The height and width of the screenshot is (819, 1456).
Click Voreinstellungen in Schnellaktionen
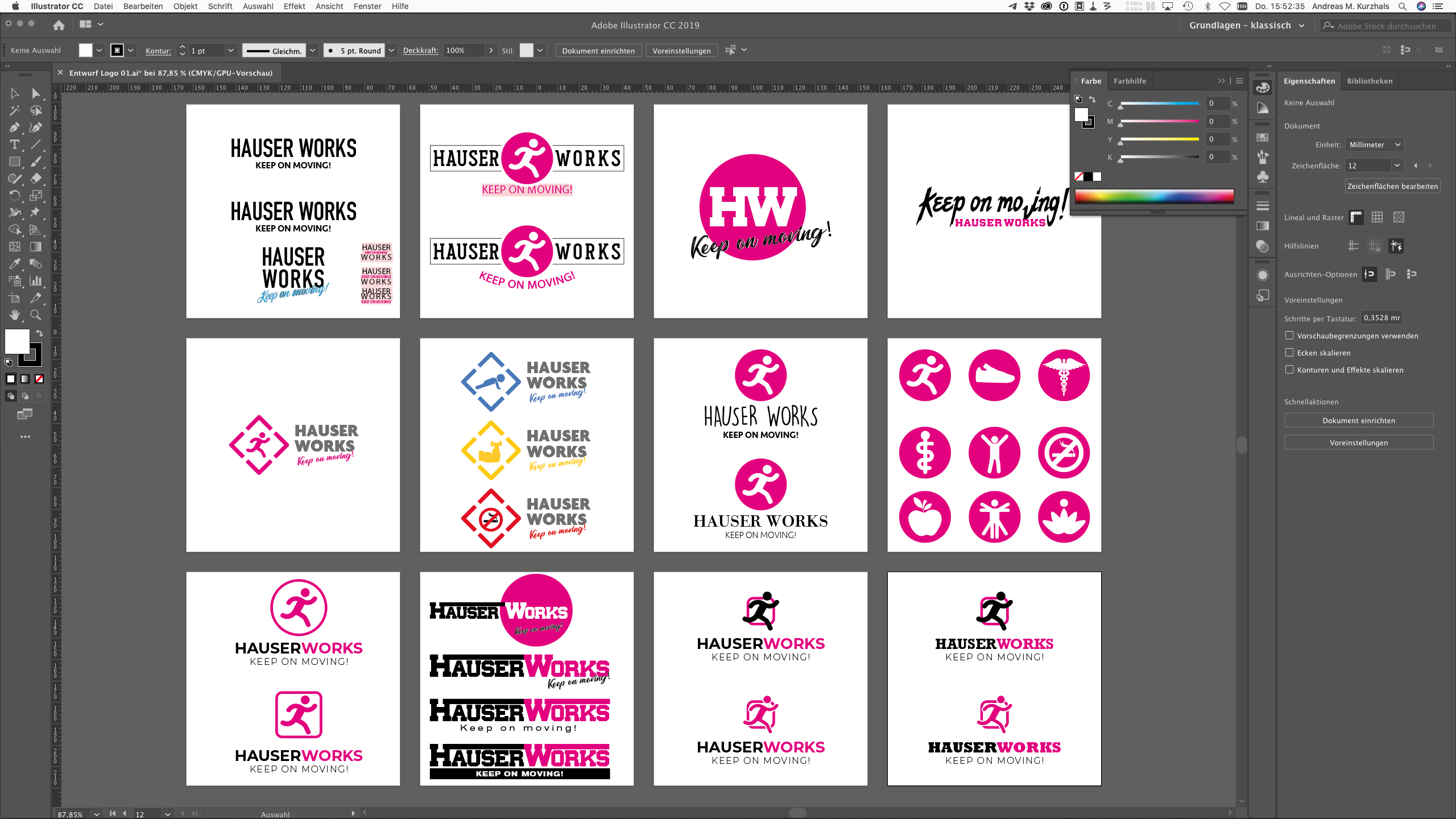[x=1359, y=442]
